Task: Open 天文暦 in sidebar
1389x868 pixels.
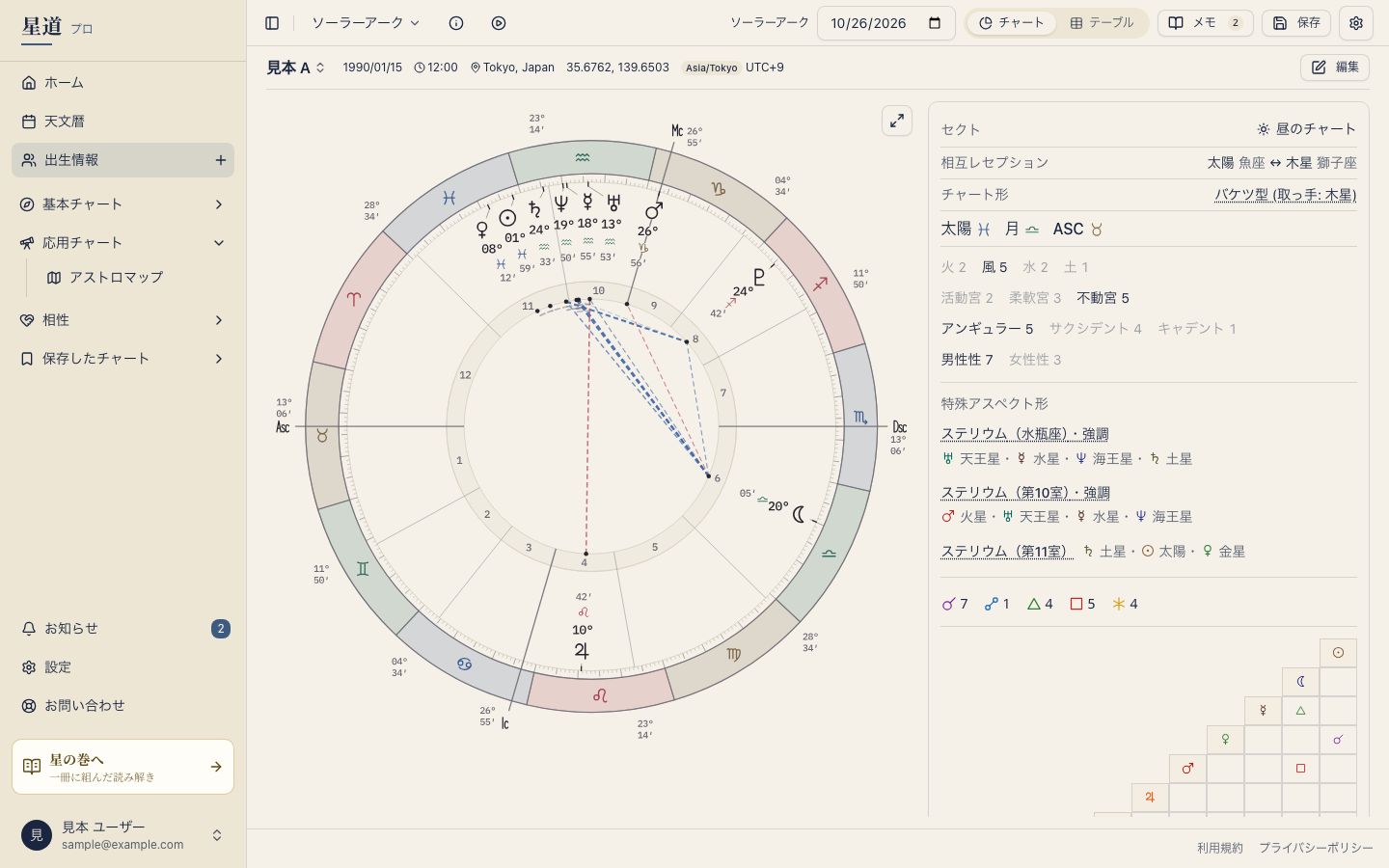Action: coord(123,122)
